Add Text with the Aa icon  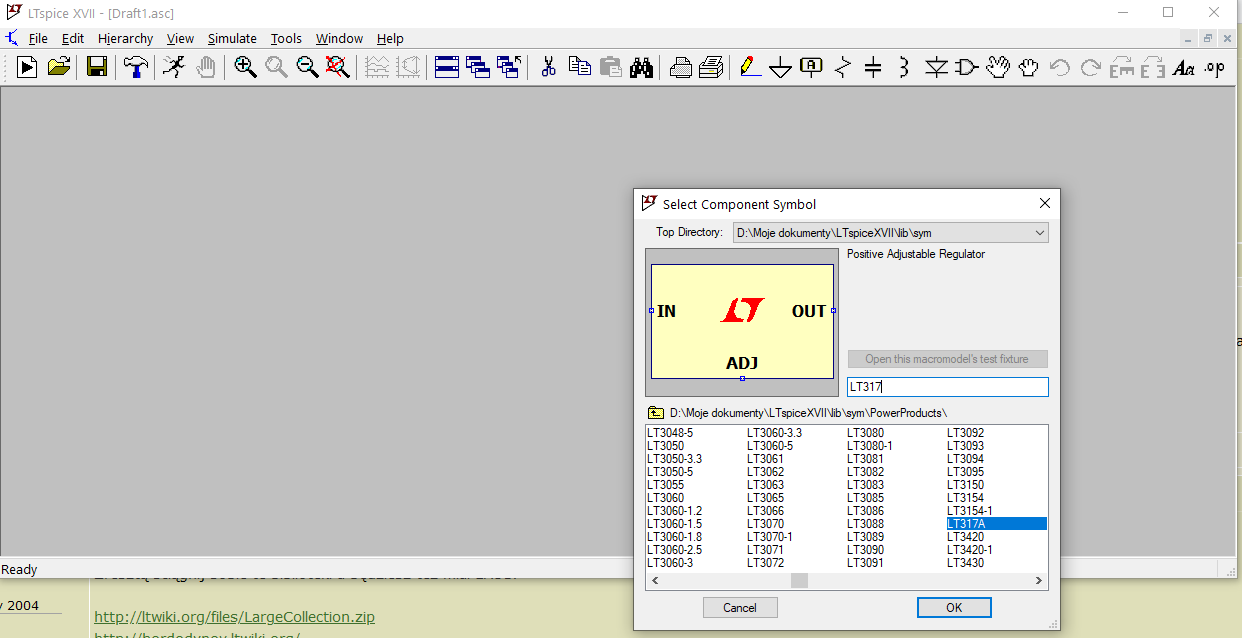tap(1184, 67)
